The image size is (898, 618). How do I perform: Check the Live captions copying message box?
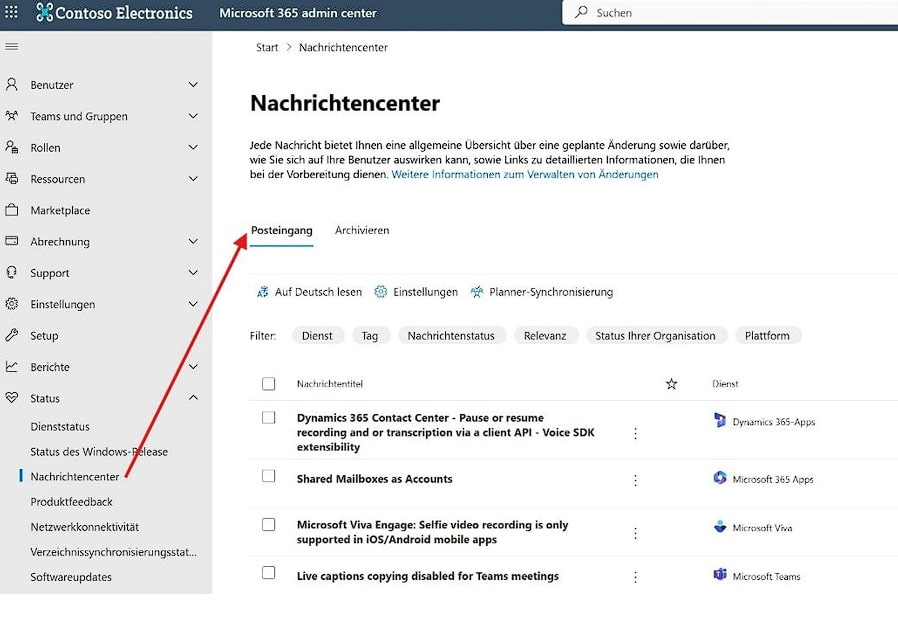click(269, 573)
